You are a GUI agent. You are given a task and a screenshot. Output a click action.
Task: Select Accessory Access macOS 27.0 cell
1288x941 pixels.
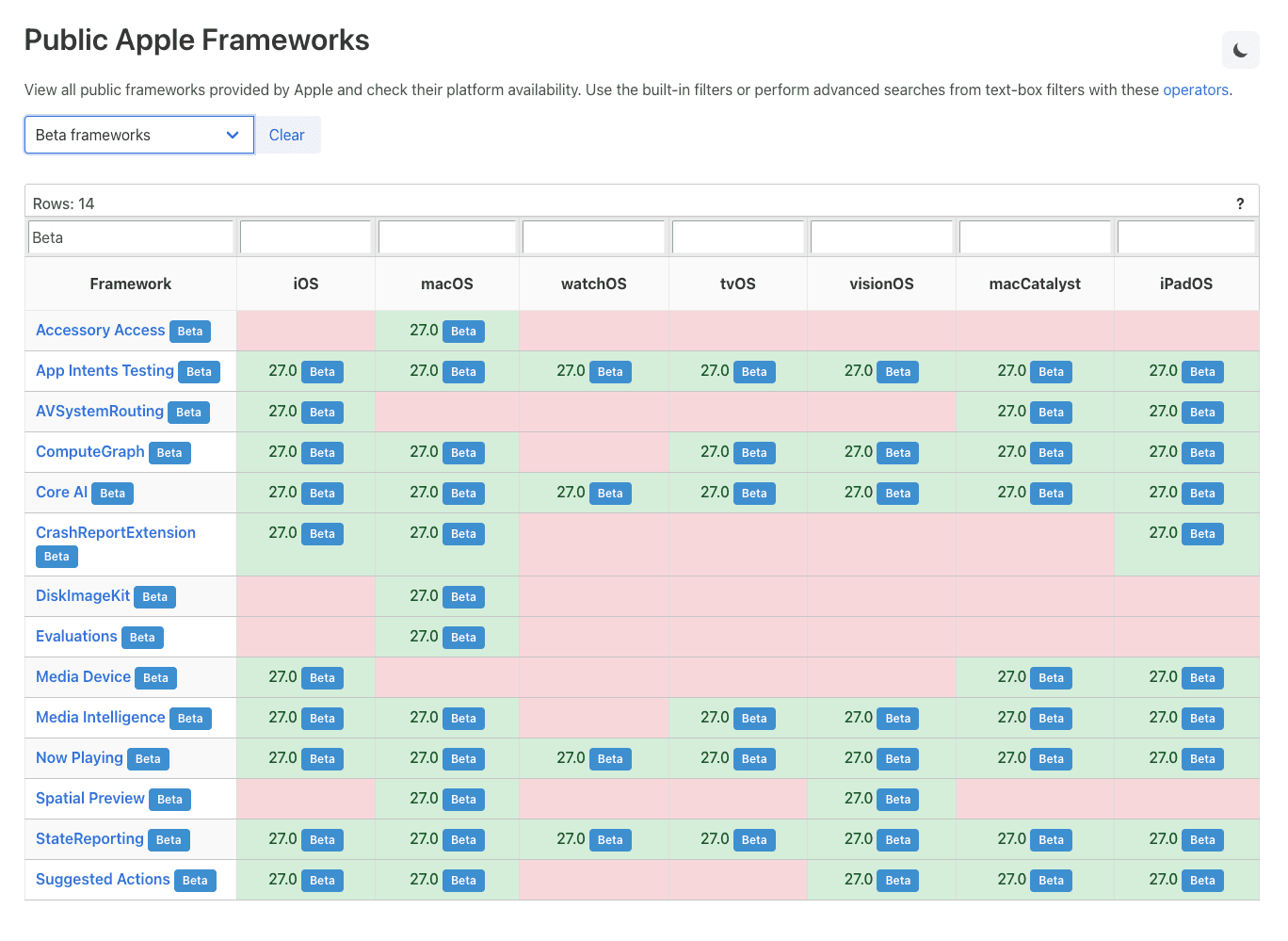(x=447, y=331)
